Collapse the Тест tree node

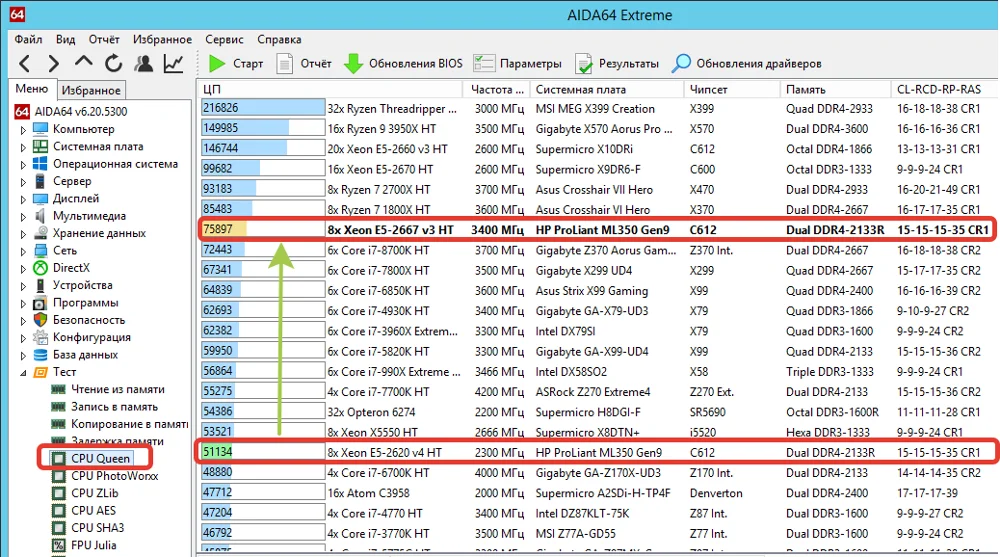[23, 372]
